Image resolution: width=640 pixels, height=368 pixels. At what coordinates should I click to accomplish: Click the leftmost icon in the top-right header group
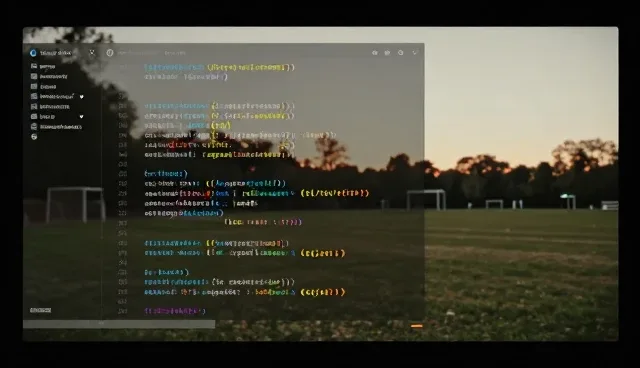[x=375, y=53]
